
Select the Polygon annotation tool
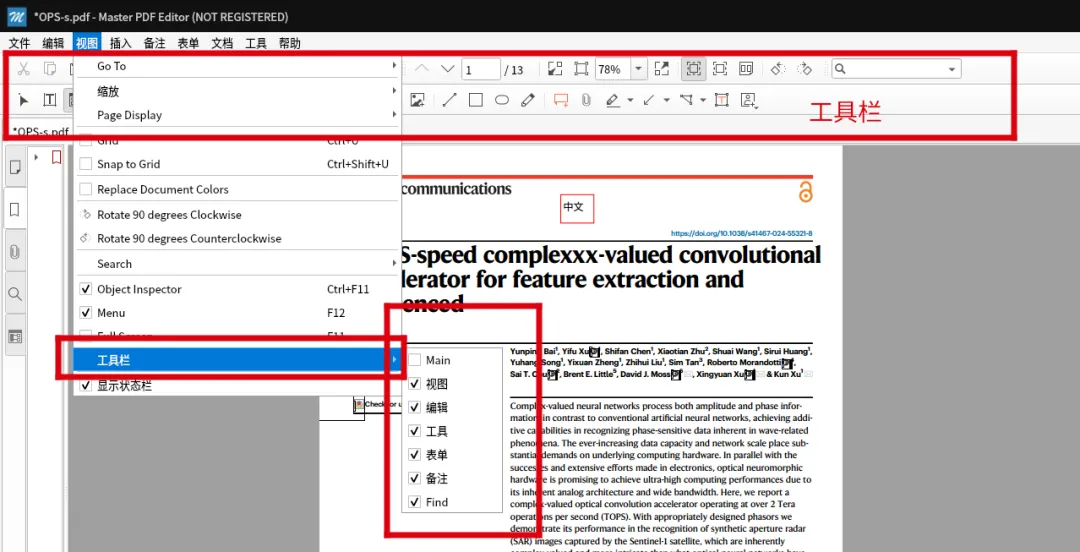pyautogui.click(x=686, y=101)
